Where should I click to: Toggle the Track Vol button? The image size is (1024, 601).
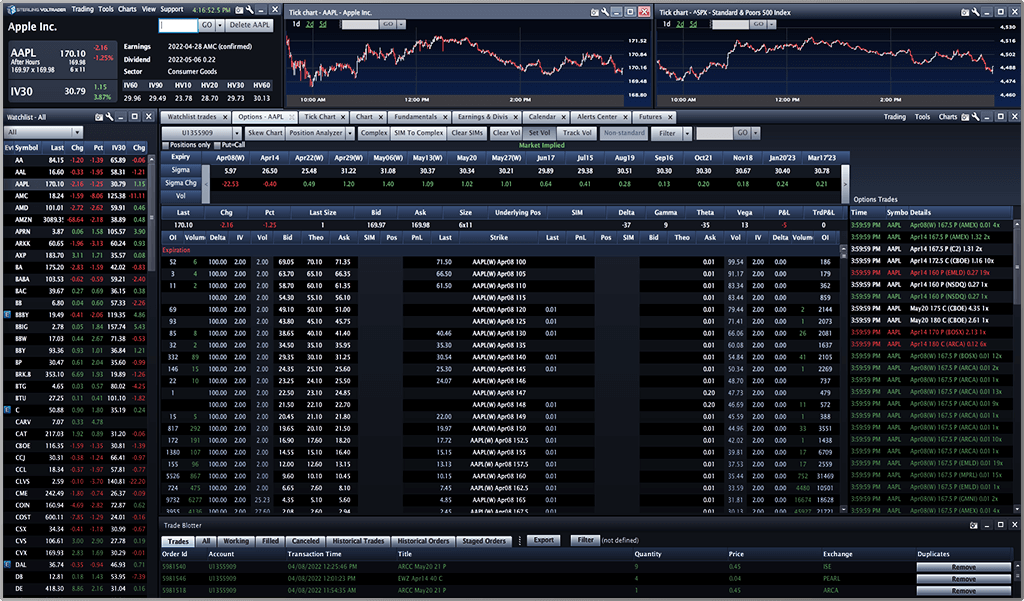(x=577, y=133)
